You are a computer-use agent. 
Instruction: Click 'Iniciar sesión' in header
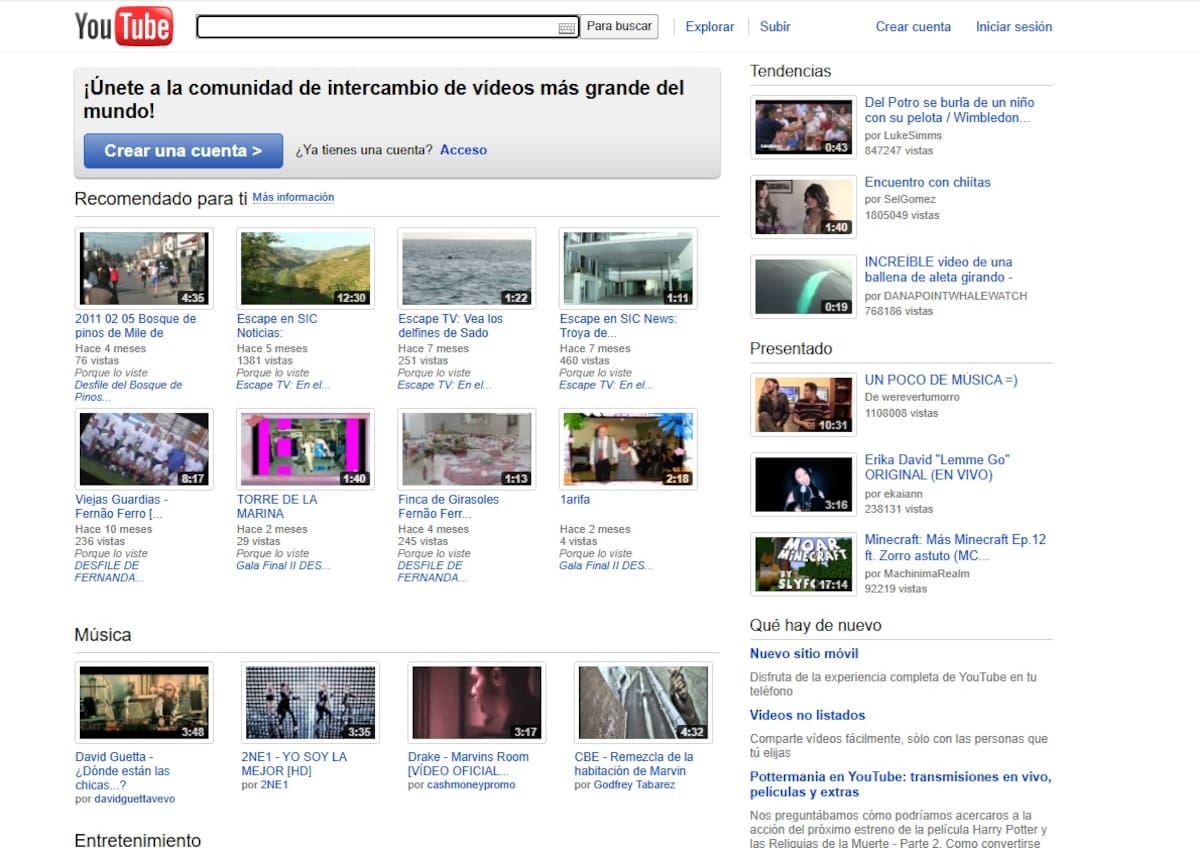[x=1014, y=27]
